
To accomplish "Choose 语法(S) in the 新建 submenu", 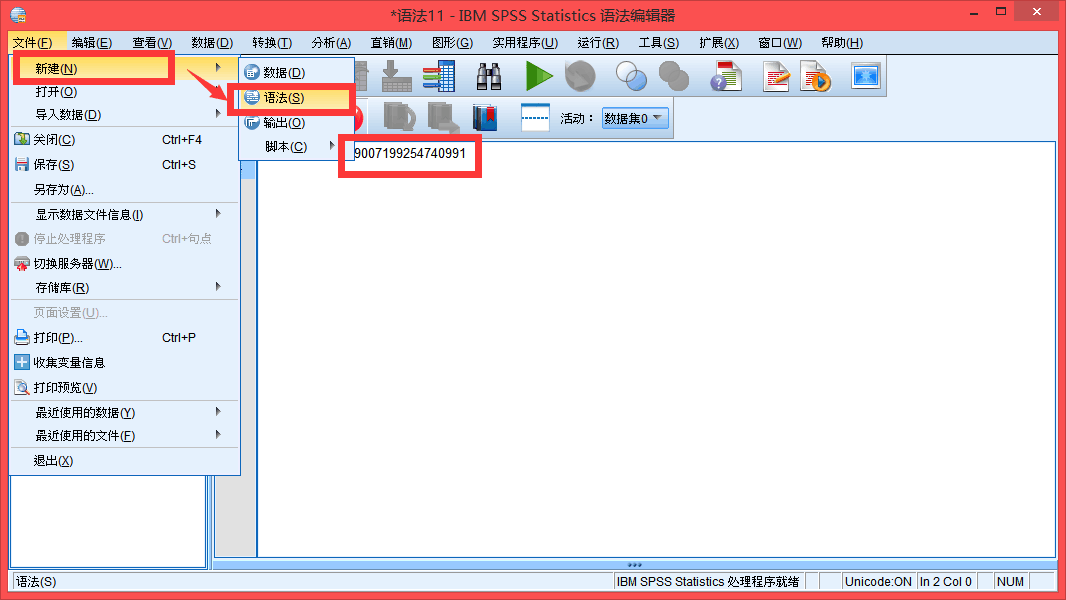I will (296, 98).
